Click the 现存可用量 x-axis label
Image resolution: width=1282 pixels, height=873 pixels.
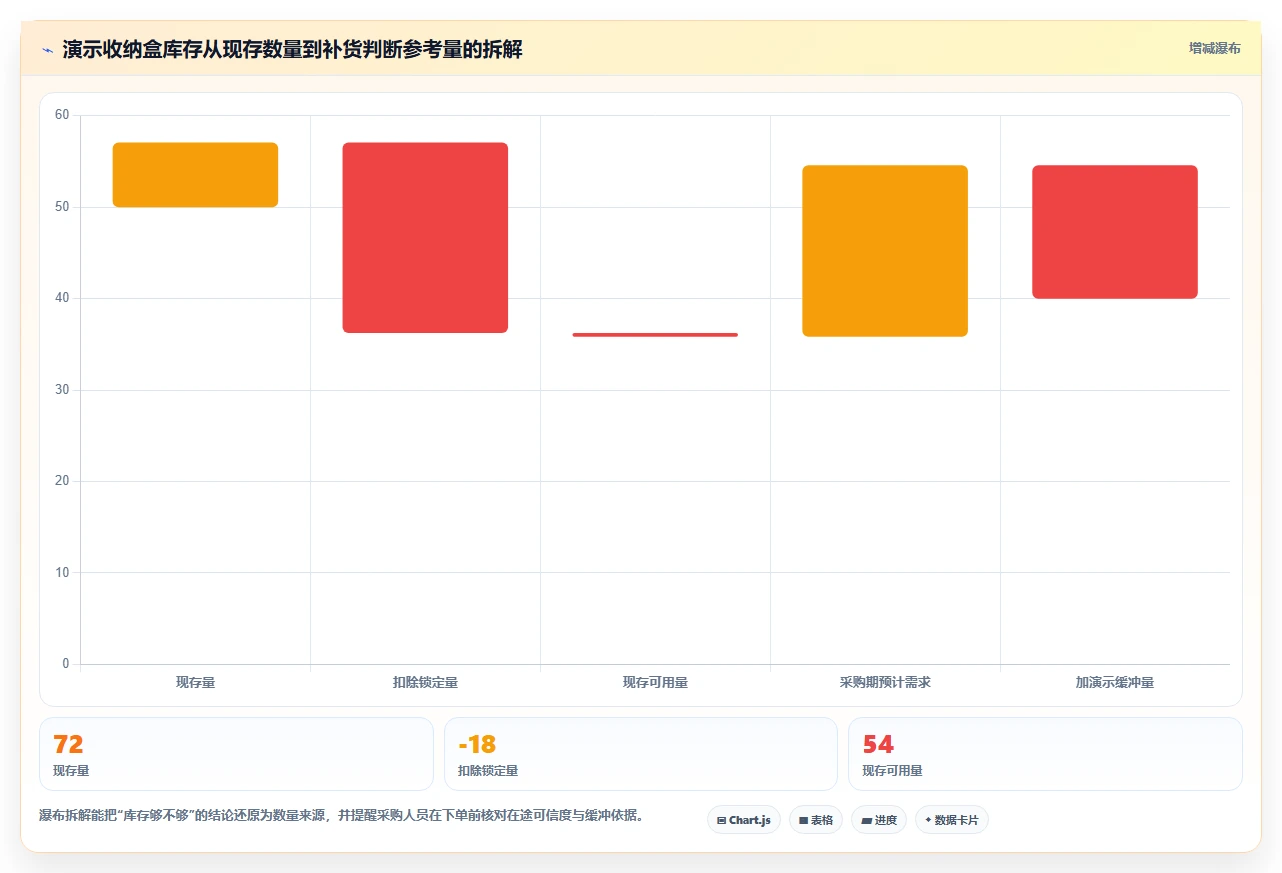[x=655, y=683]
